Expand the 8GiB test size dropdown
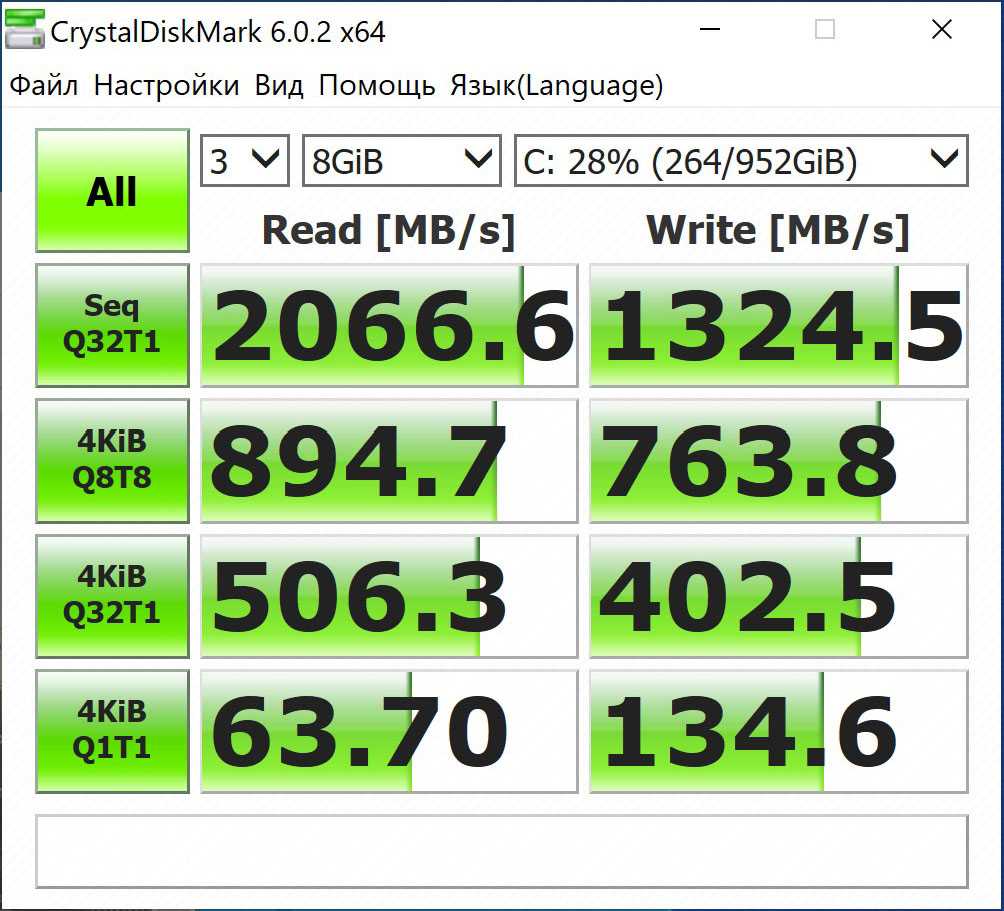Viewport: 1004px width, 911px height. tap(400, 161)
